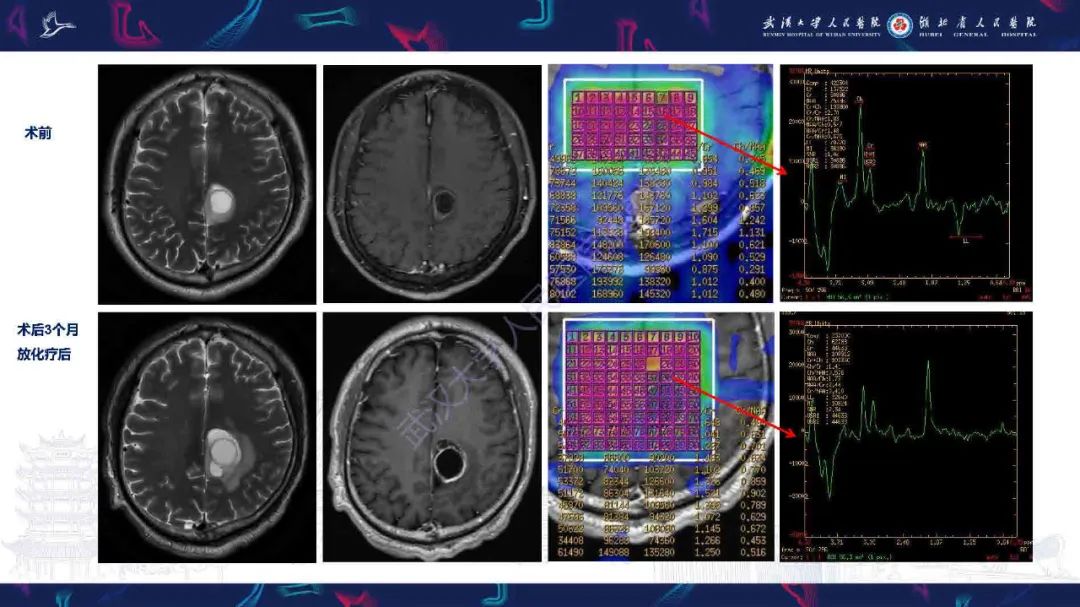Select the 放化疗后 label

pyautogui.click(x=44, y=354)
